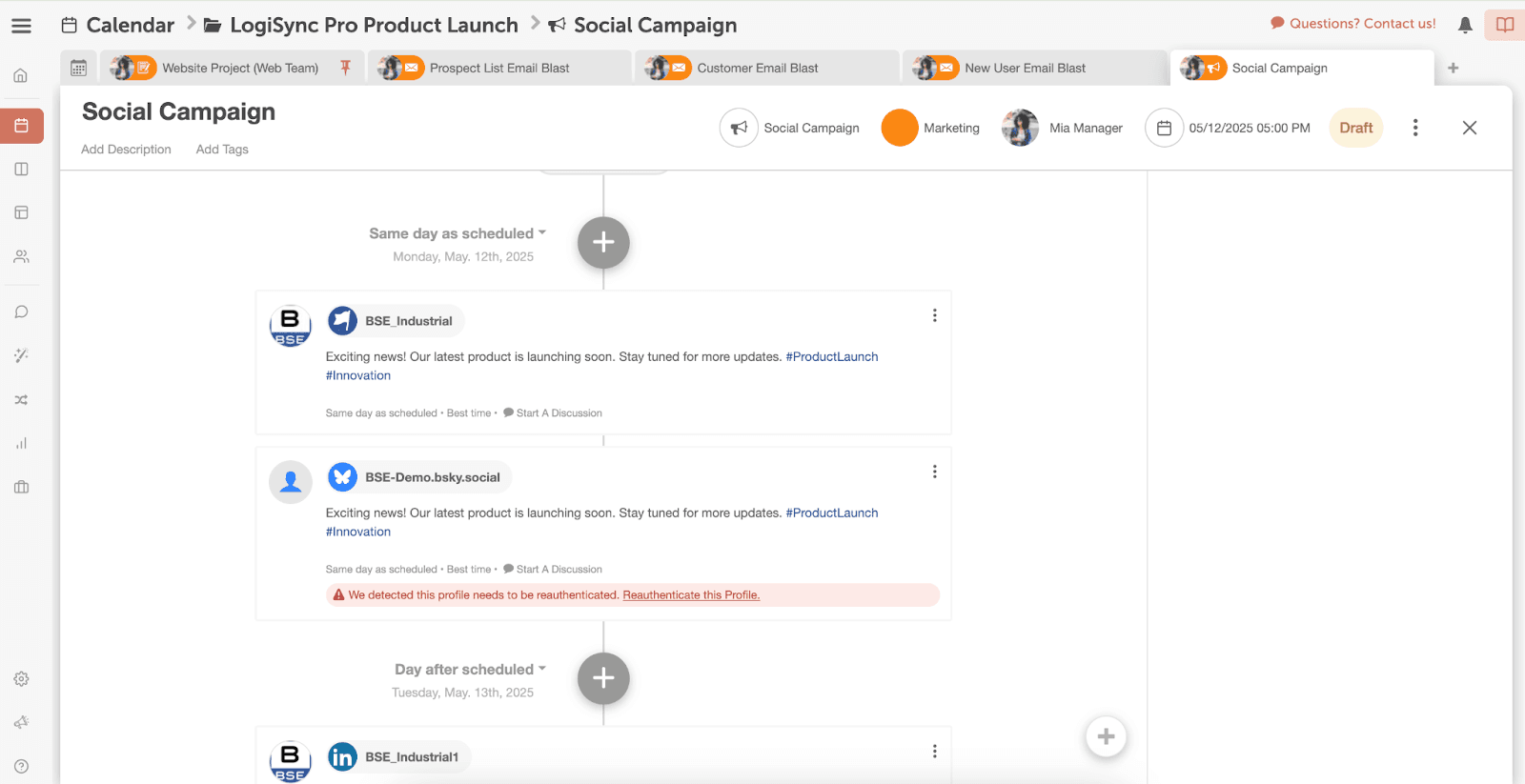Open the analytics bar chart icon
1525x784 pixels.
coord(21,444)
